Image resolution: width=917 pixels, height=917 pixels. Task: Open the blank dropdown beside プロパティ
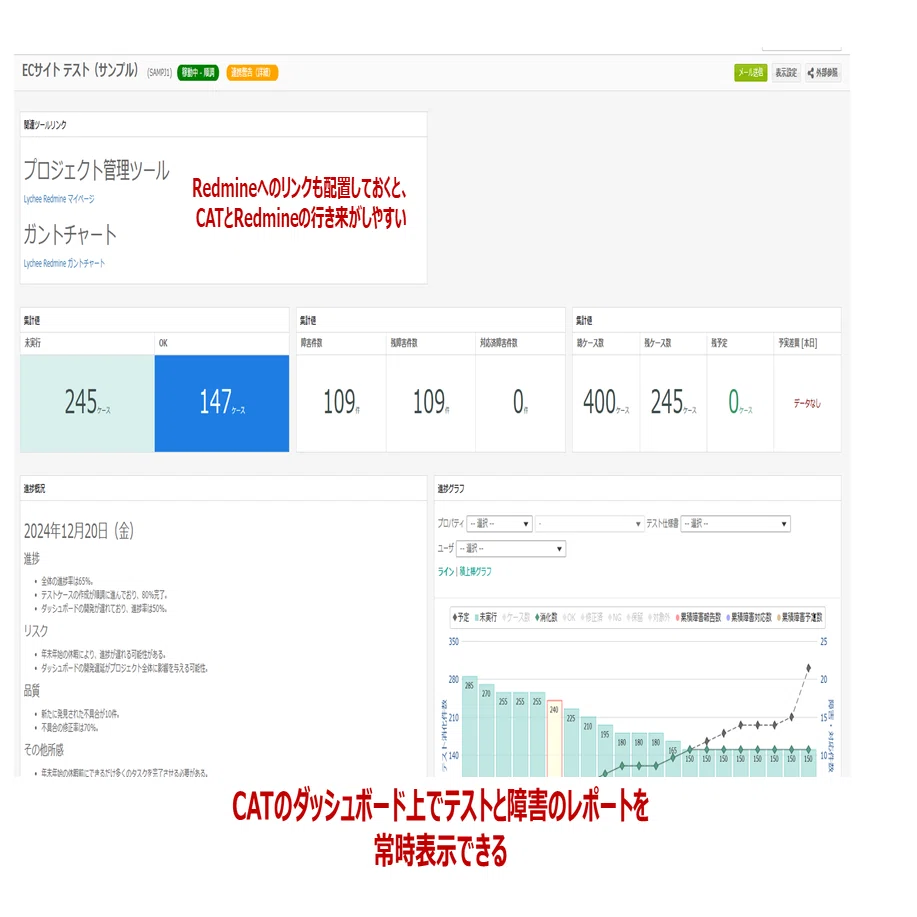[590, 523]
